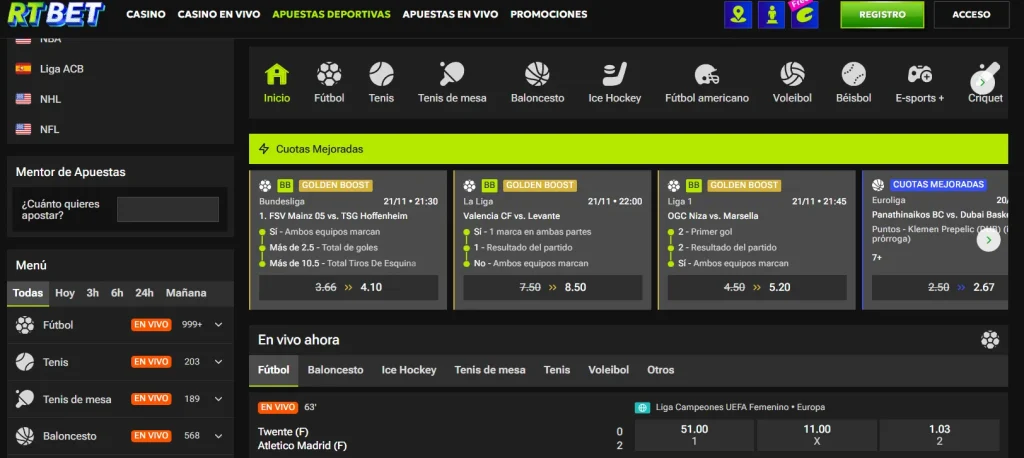
Task: Filter events by 3h tab
Action: coord(93,293)
